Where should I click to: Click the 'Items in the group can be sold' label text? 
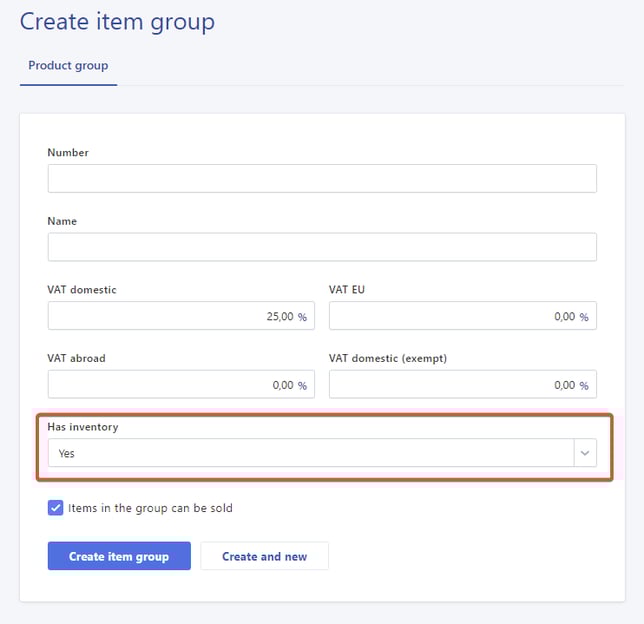tap(150, 508)
